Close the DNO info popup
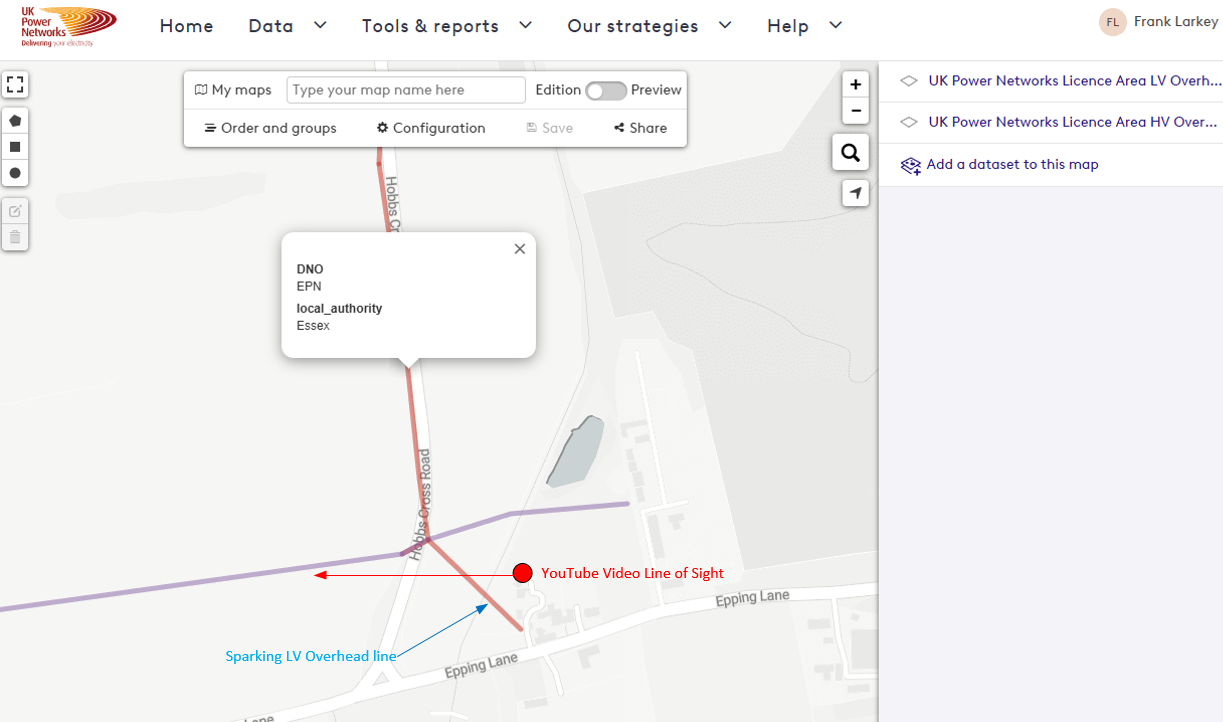The height and width of the screenshot is (722, 1223). click(x=520, y=249)
